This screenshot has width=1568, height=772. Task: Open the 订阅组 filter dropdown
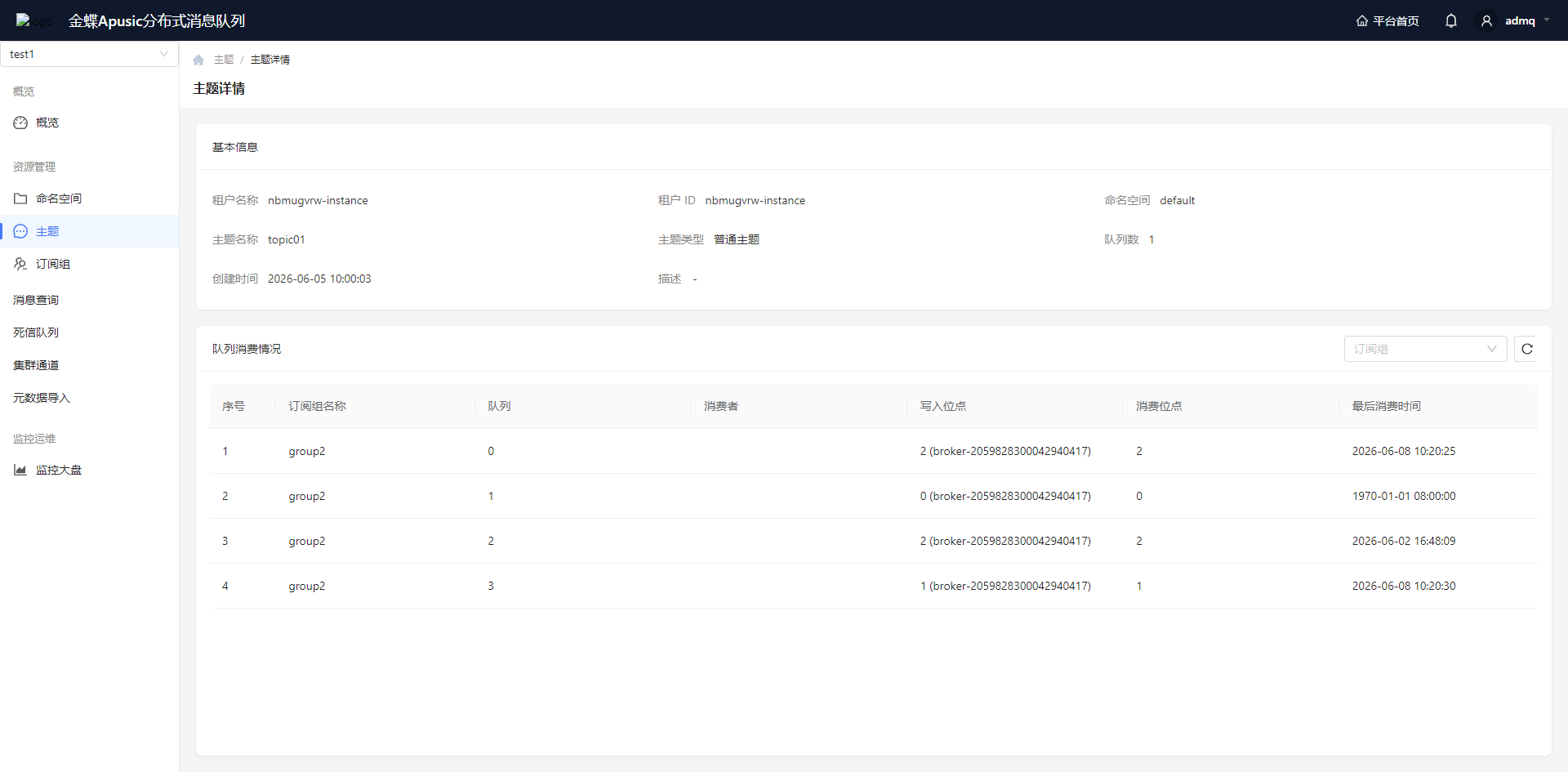point(1425,349)
